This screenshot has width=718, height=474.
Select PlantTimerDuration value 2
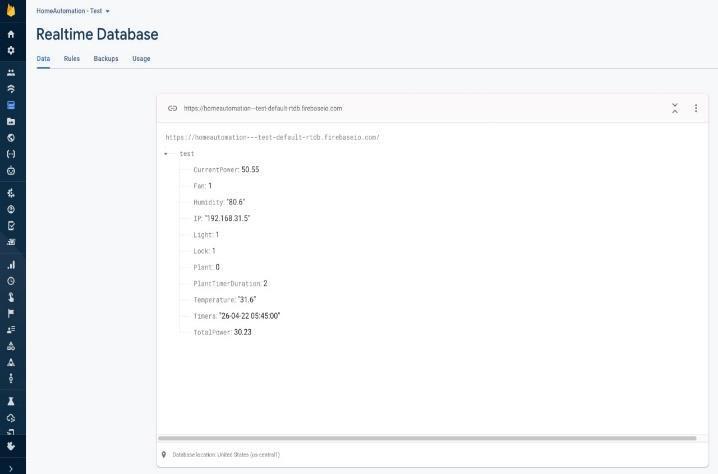click(265, 283)
